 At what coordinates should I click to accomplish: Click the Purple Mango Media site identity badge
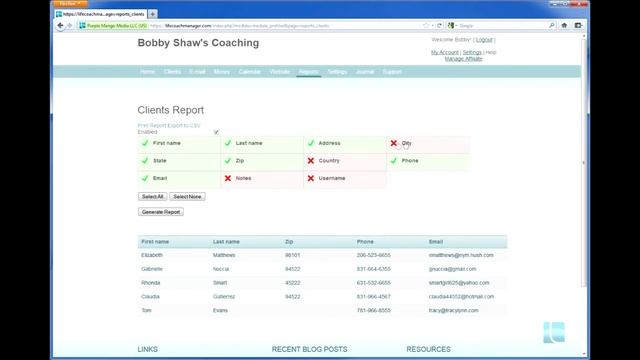click(x=113, y=25)
